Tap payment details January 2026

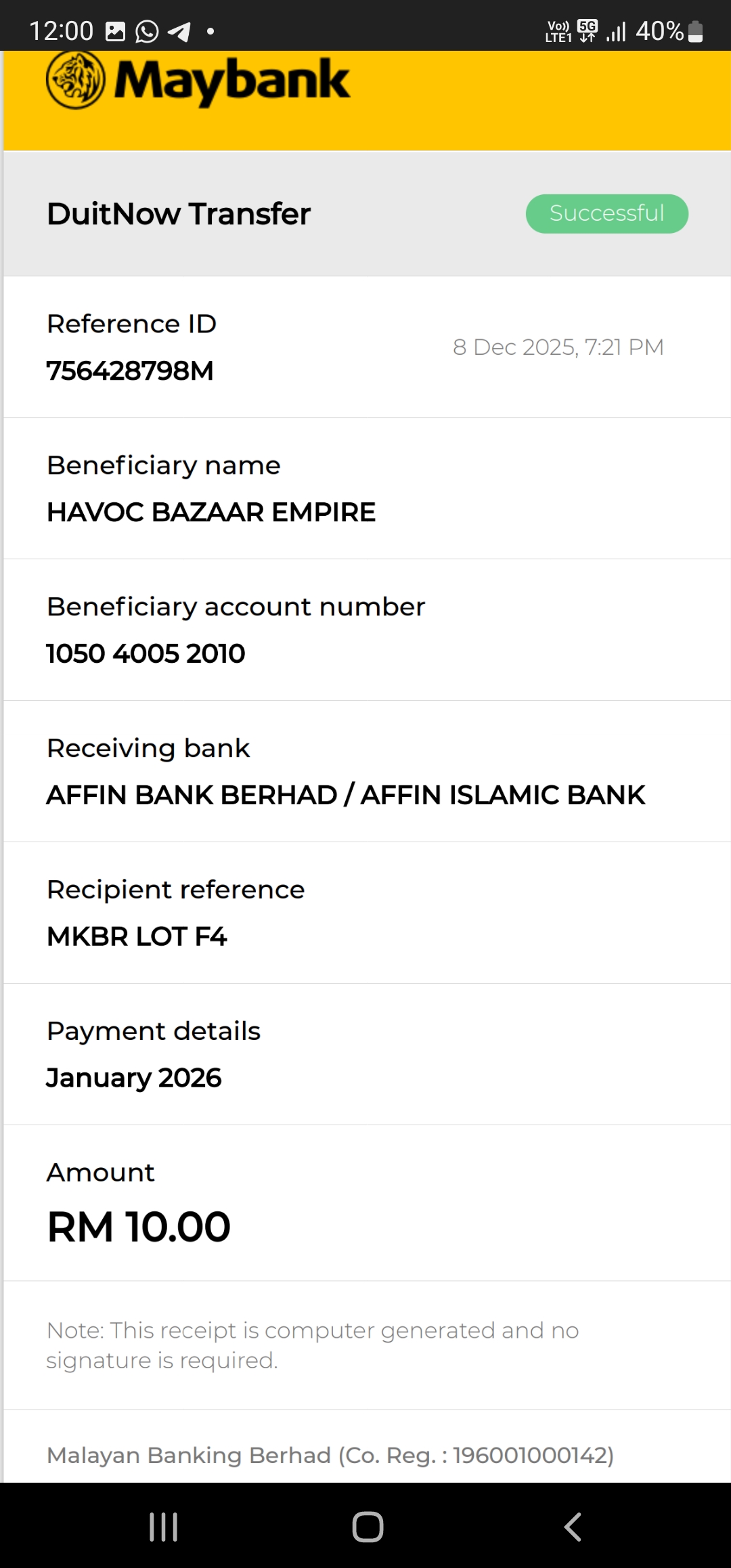(x=134, y=1078)
